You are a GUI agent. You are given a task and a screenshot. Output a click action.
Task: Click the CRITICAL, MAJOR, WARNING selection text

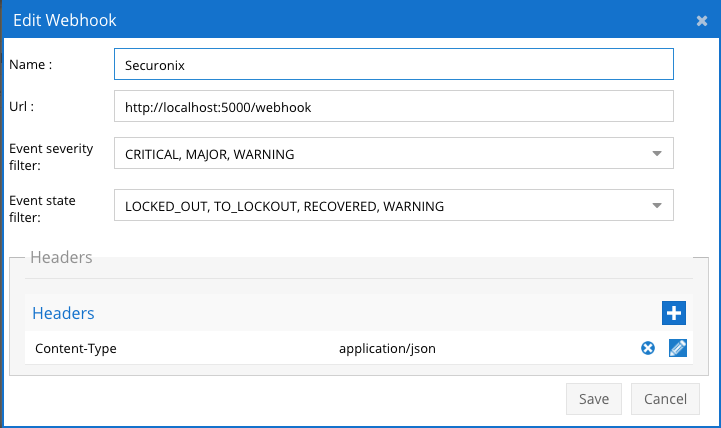coord(210,155)
